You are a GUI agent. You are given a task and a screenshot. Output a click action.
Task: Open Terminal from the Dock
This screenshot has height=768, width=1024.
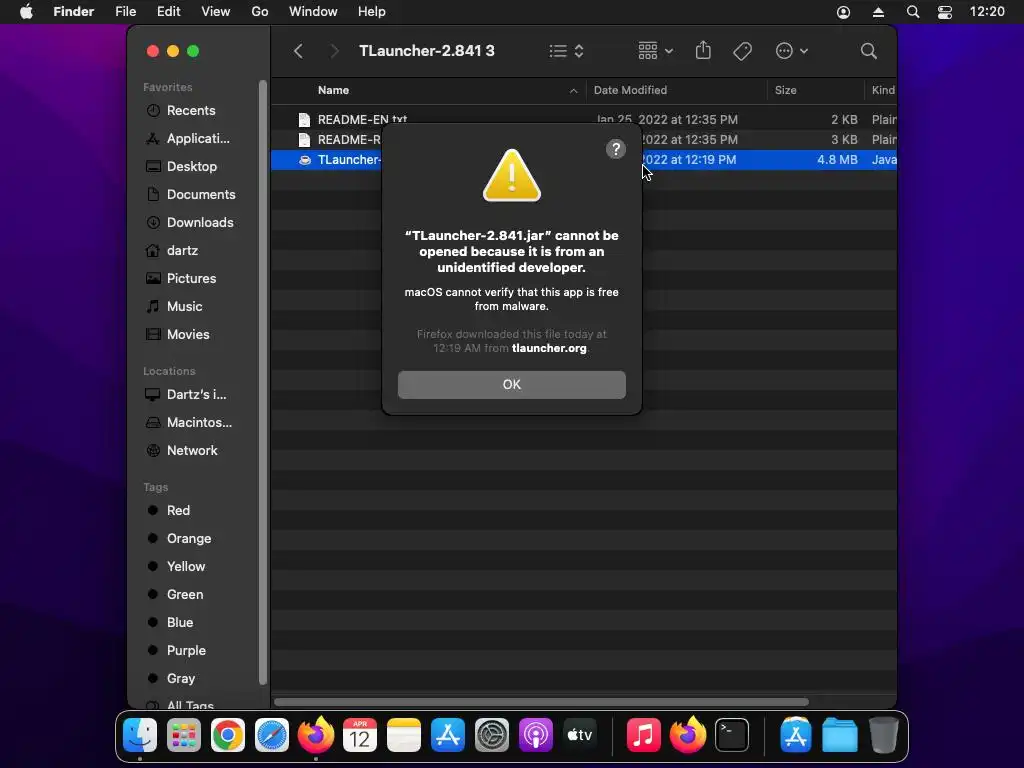[731, 735]
